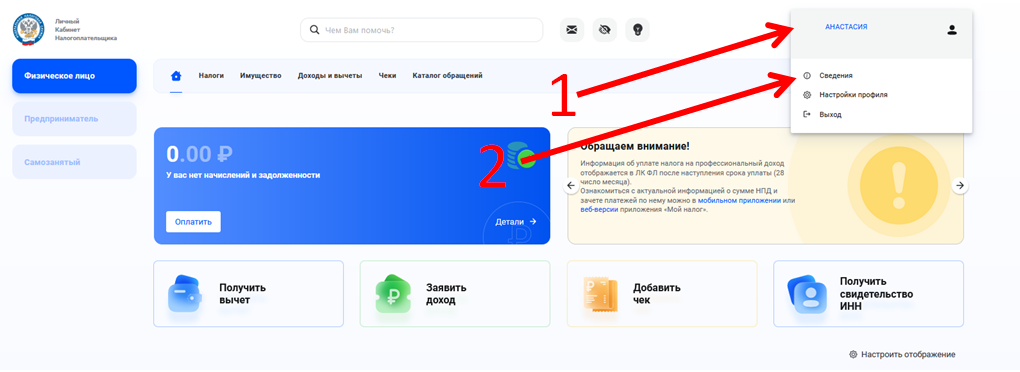Click the user profile silhouette icon

point(952,30)
